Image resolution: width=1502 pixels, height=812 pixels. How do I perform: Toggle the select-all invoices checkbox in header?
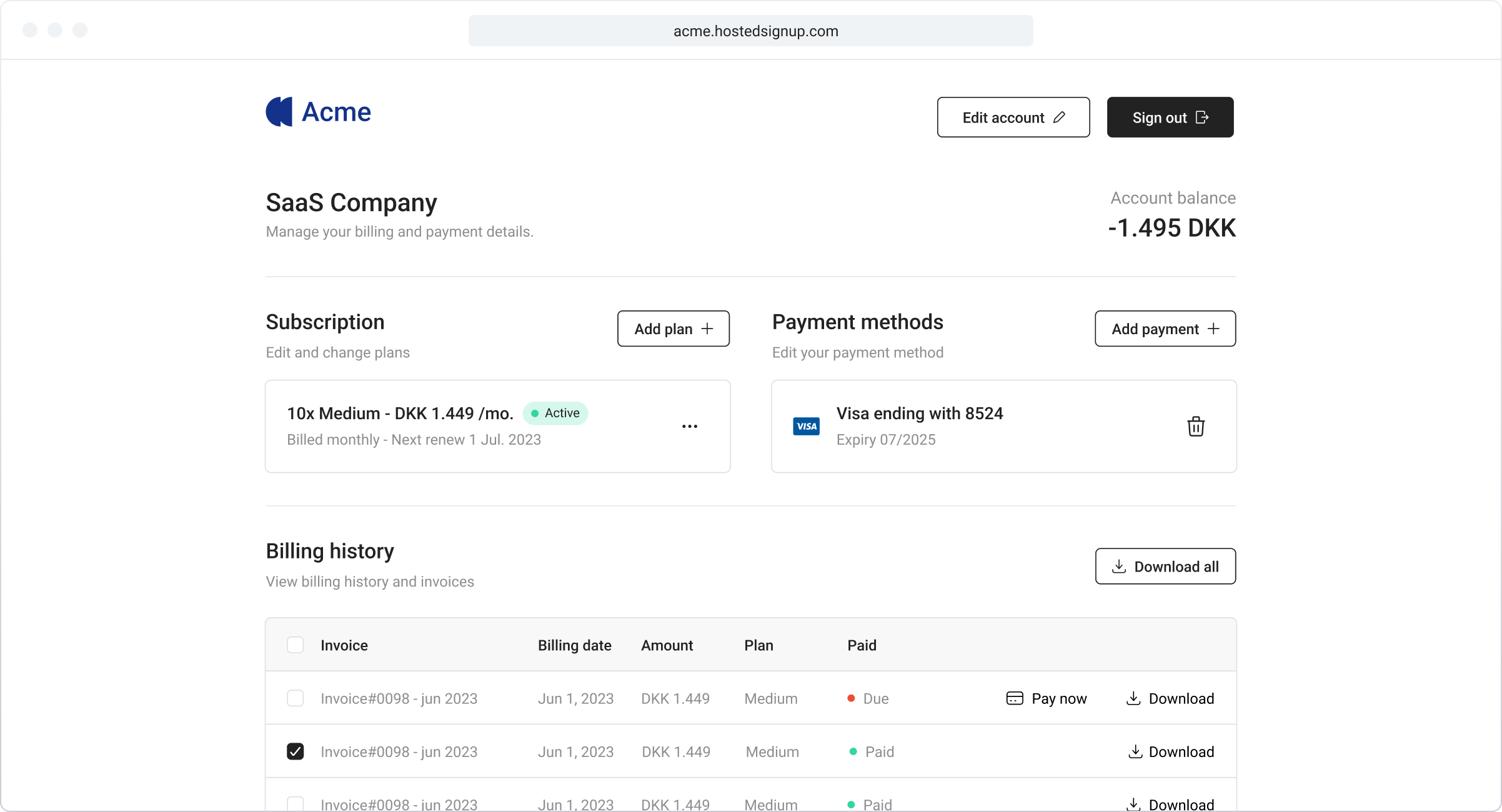(295, 645)
